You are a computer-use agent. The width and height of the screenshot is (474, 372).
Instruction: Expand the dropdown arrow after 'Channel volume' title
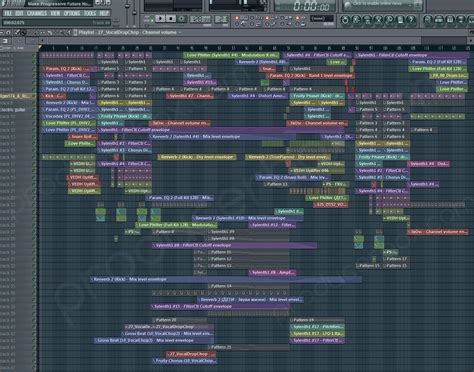(x=180, y=33)
